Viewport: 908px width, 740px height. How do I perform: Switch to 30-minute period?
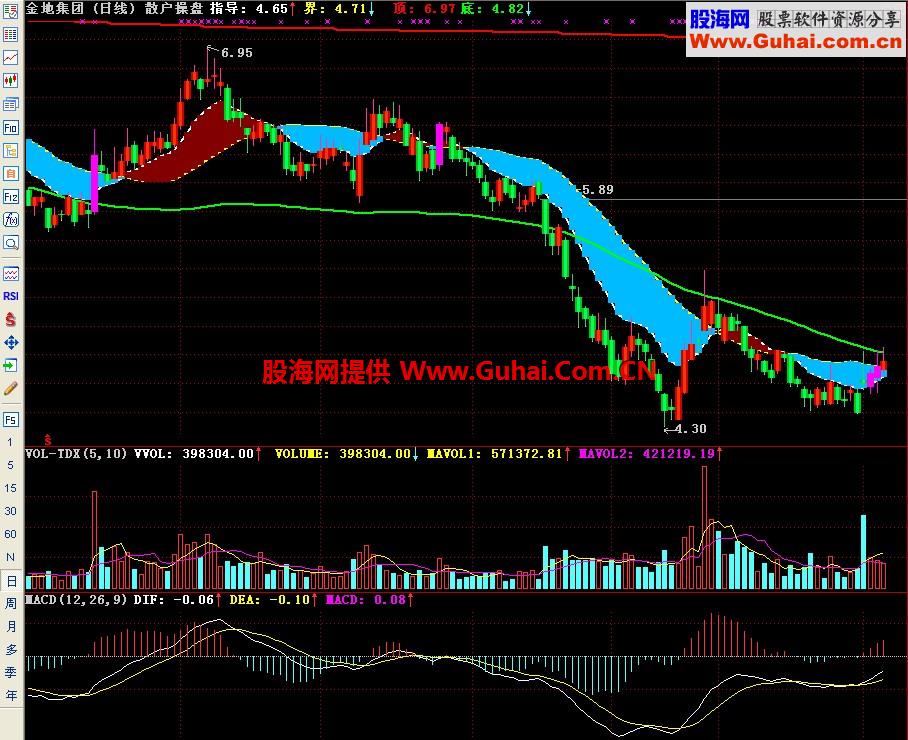10,511
